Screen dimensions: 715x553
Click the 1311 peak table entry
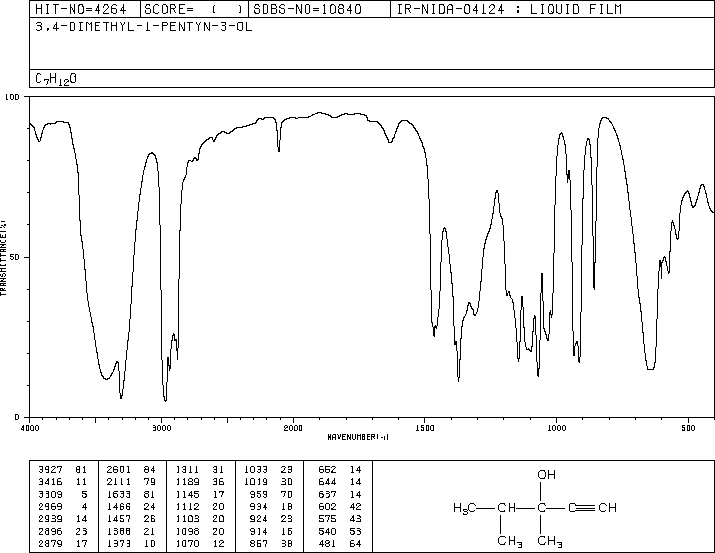[x=200, y=469]
